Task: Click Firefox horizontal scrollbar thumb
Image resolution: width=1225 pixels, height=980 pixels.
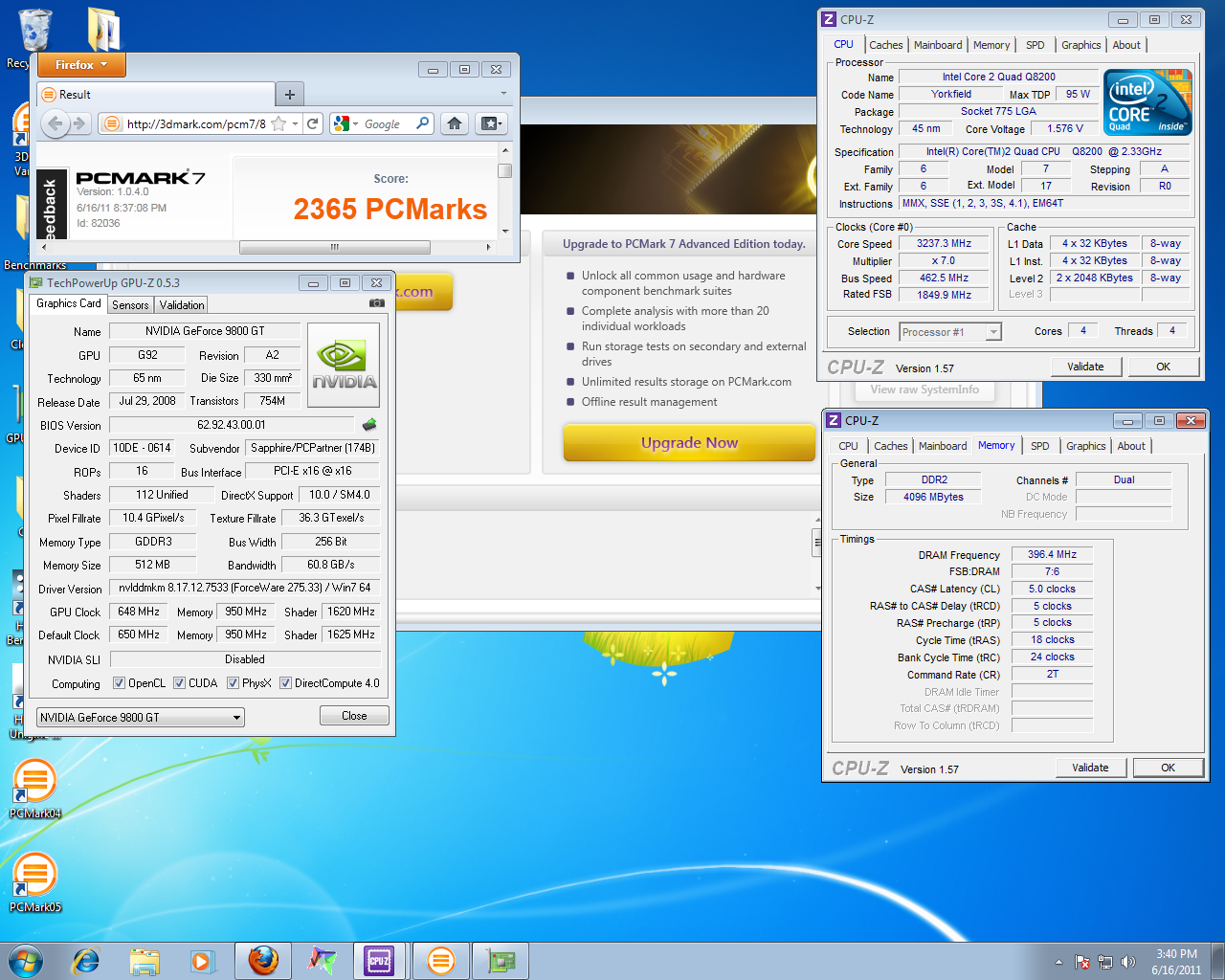Action: (335, 247)
